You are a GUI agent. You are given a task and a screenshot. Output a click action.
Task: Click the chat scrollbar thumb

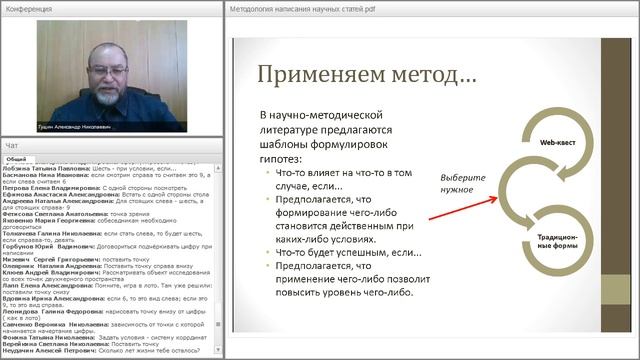[218, 324]
